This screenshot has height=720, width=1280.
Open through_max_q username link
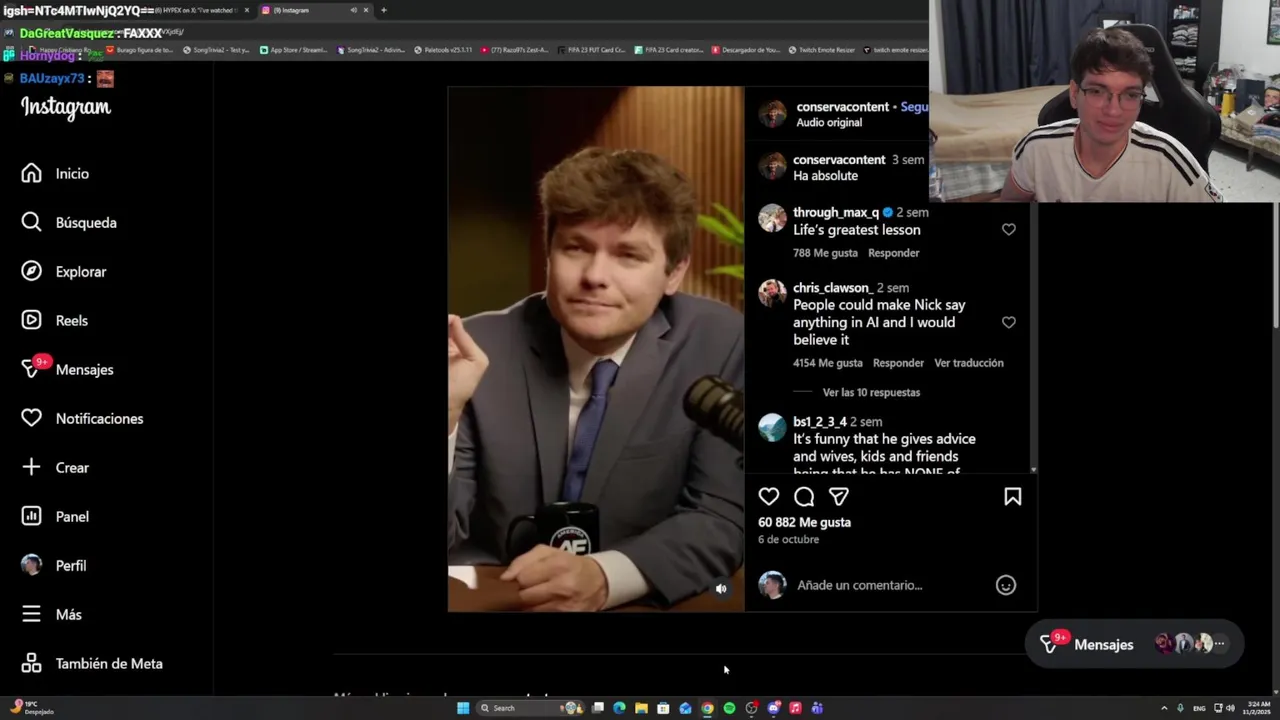click(x=835, y=213)
